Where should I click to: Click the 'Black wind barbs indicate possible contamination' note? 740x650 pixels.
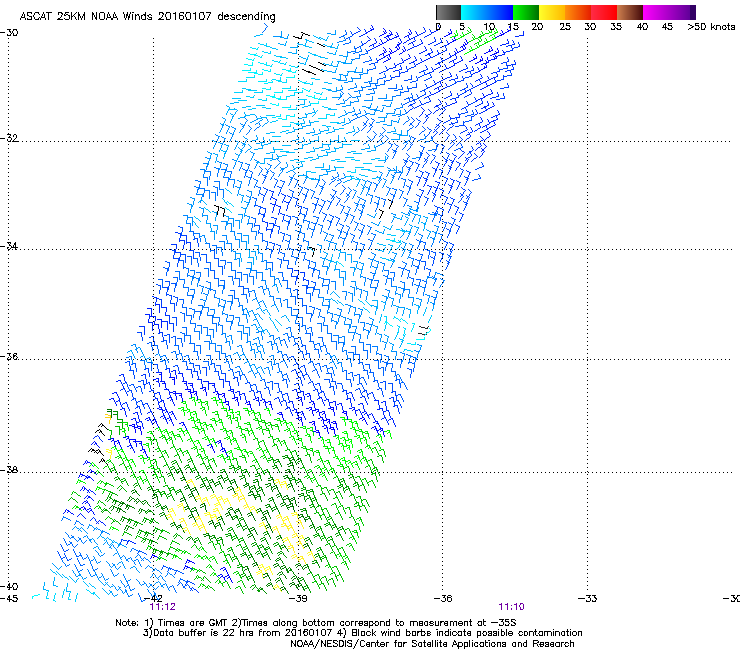coord(466,633)
